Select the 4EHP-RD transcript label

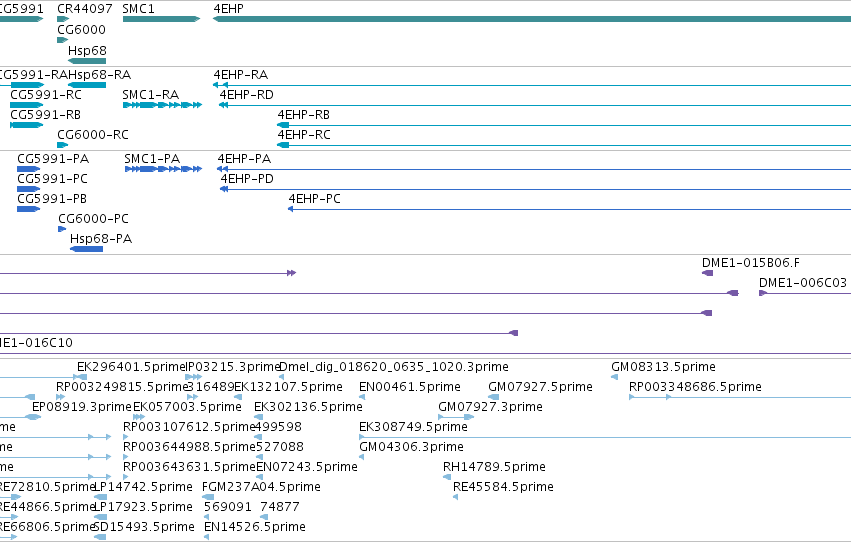[246, 94]
